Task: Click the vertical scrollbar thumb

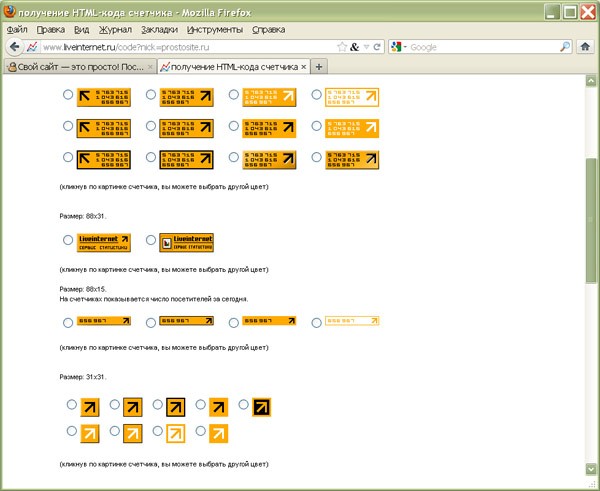Action: click(x=591, y=221)
